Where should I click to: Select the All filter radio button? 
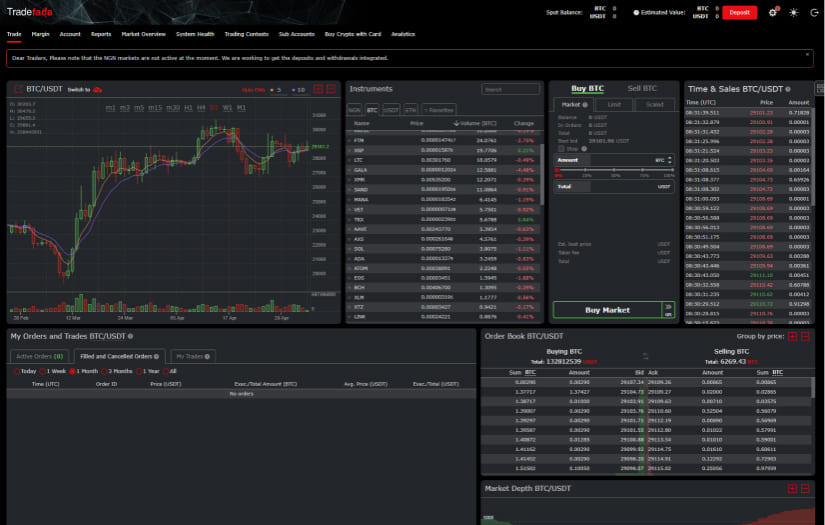tap(165, 371)
